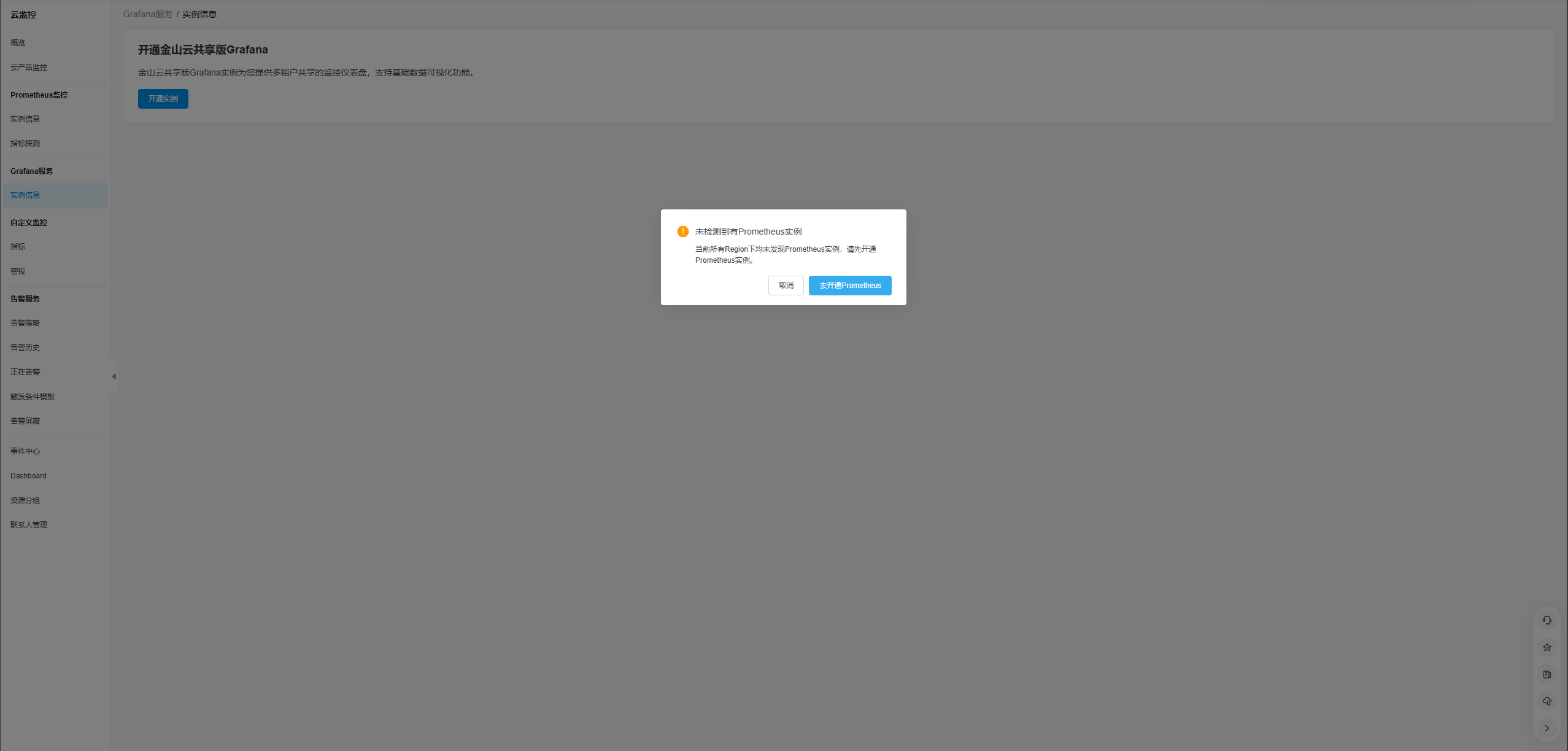Go to 告警历史 sidebar item

click(x=25, y=348)
